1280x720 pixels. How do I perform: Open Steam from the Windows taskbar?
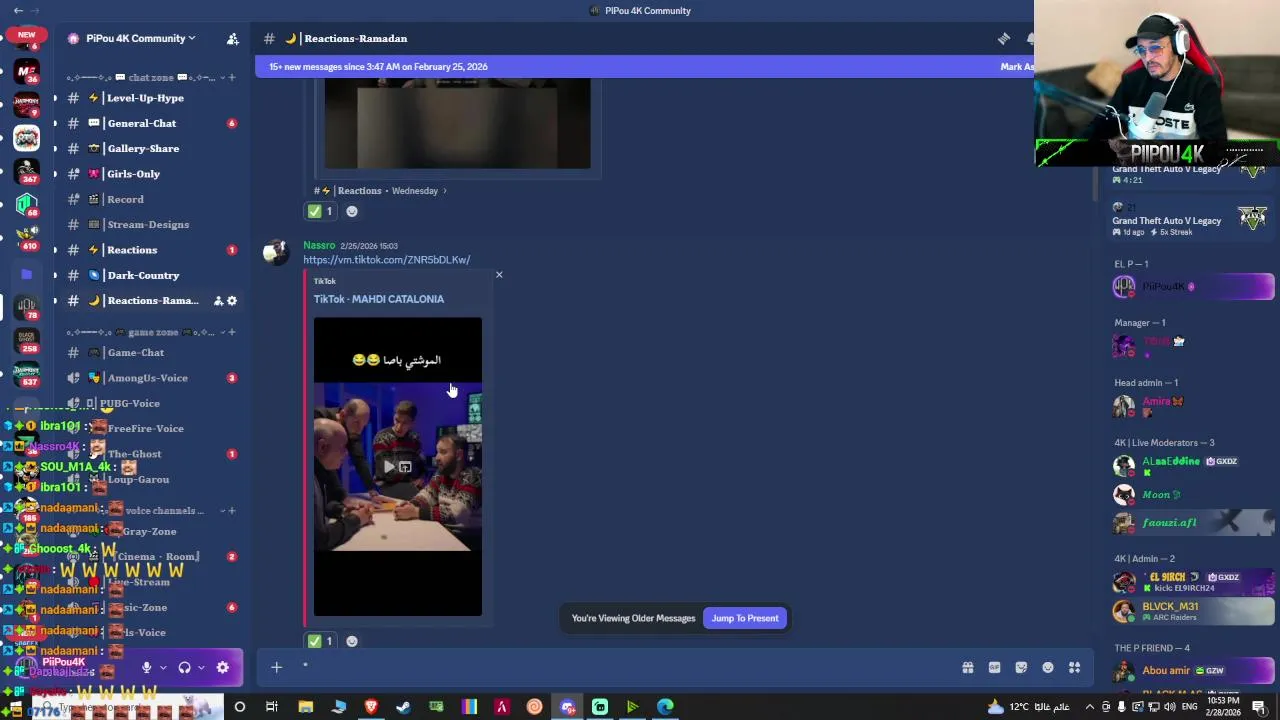pos(403,707)
